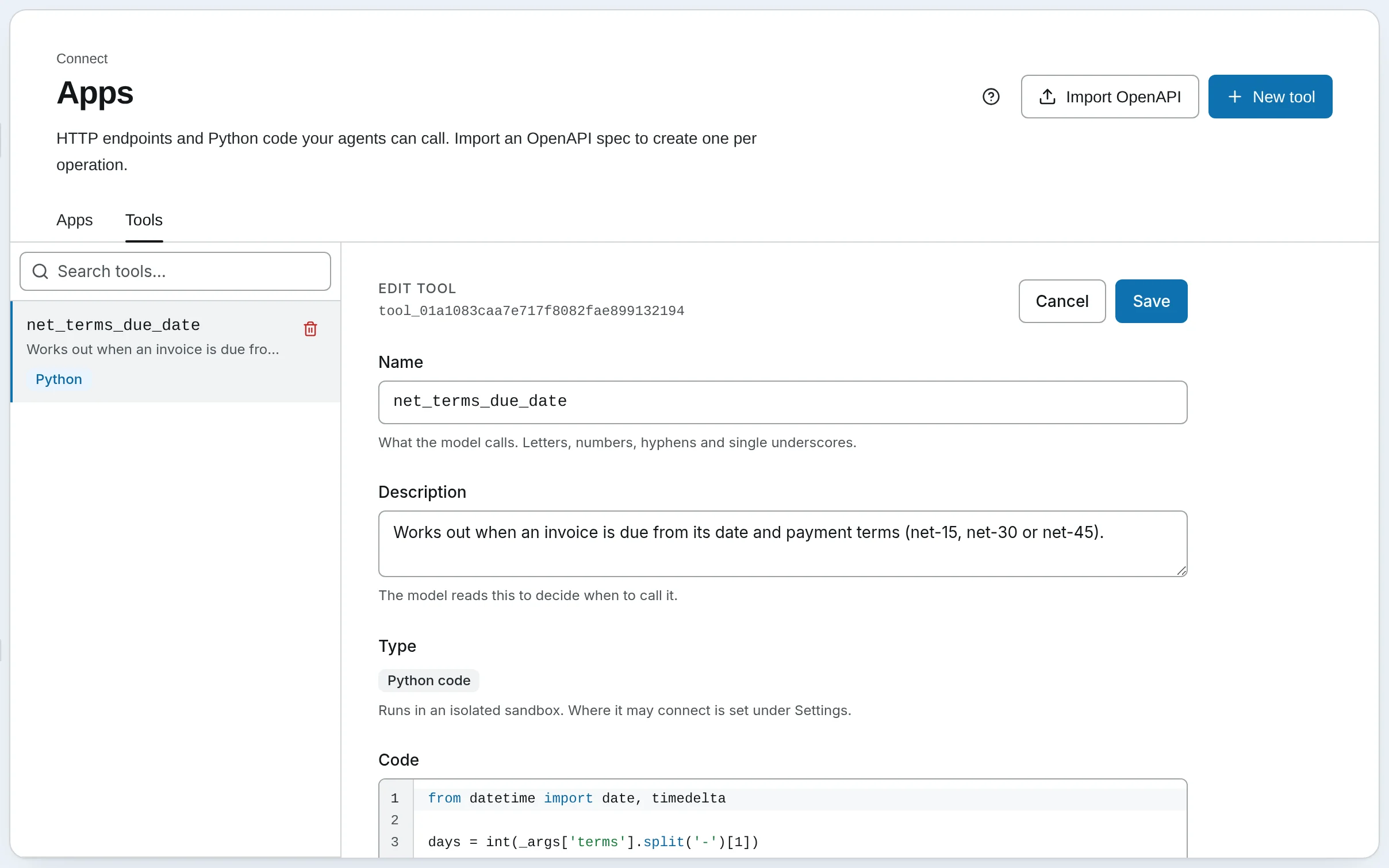Click code line 3 starting with days
The image size is (1389, 868).
click(x=593, y=842)
